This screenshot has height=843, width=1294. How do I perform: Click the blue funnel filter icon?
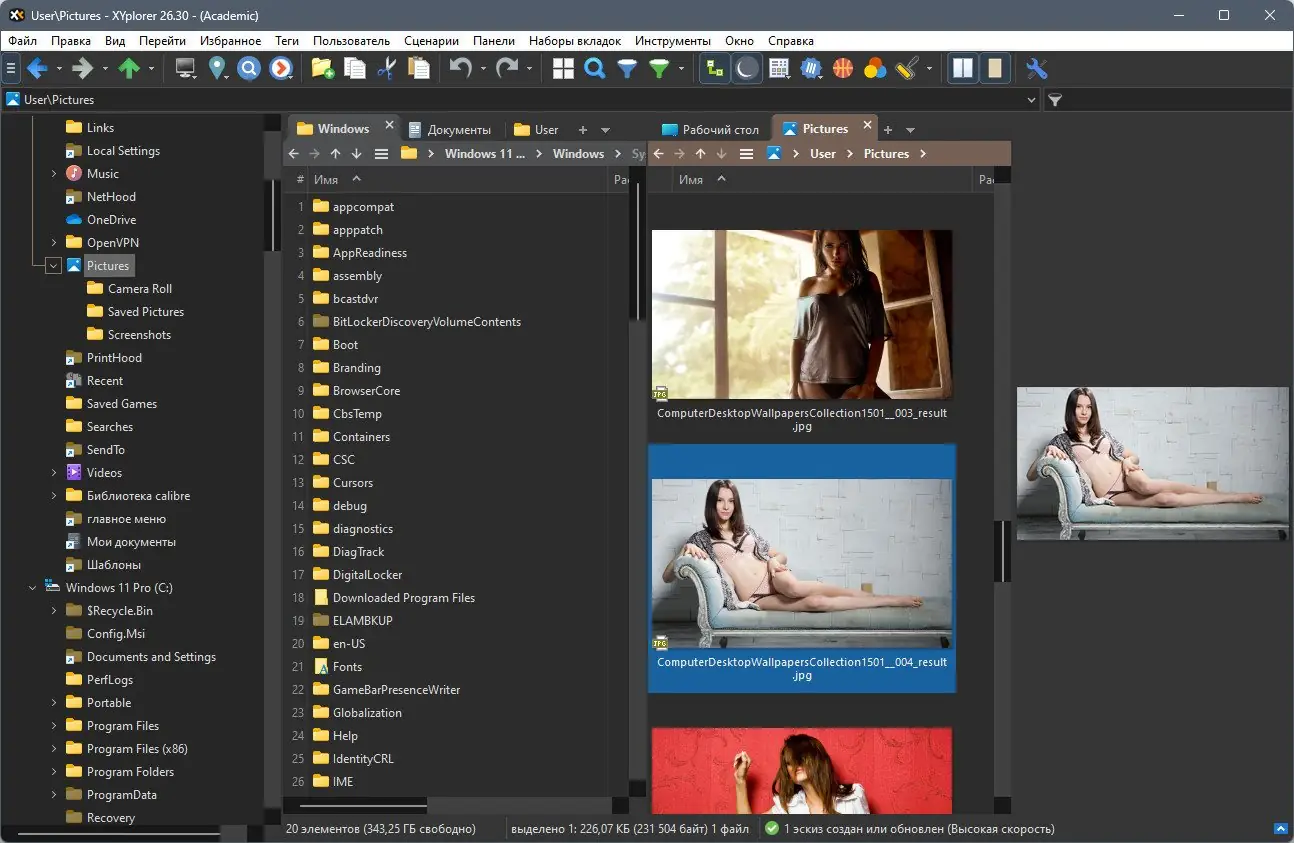(x=627, y=68)
